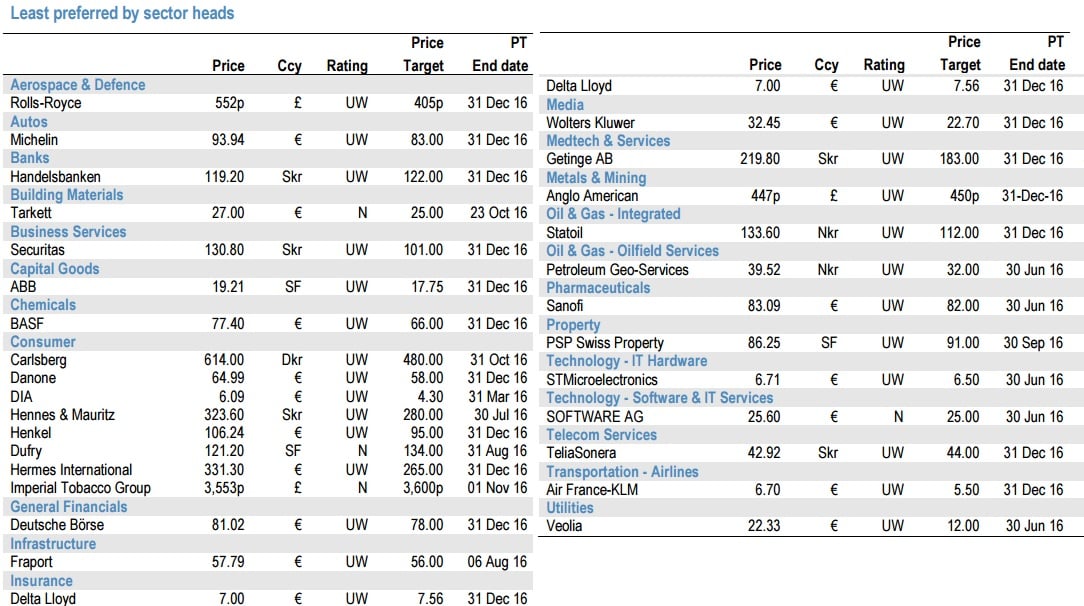The image size is (1084, 606).
Task: Click the TeliaSonera company name
Action: tap(581, 453)
